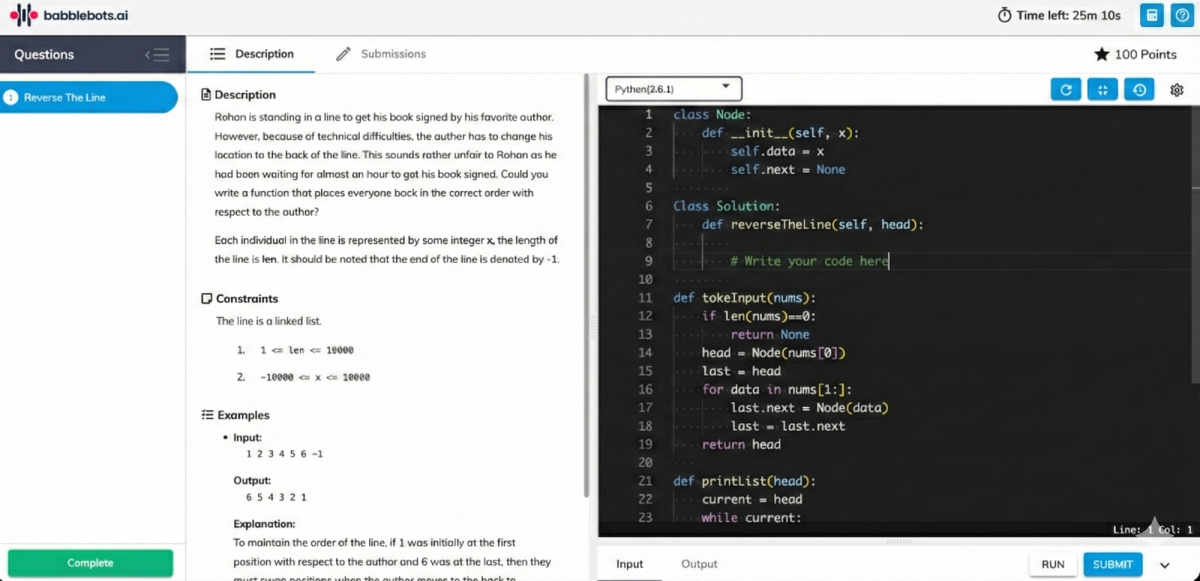Click the babblebots.ai logo
The image size is (1200, 581).
coord(69,15)
